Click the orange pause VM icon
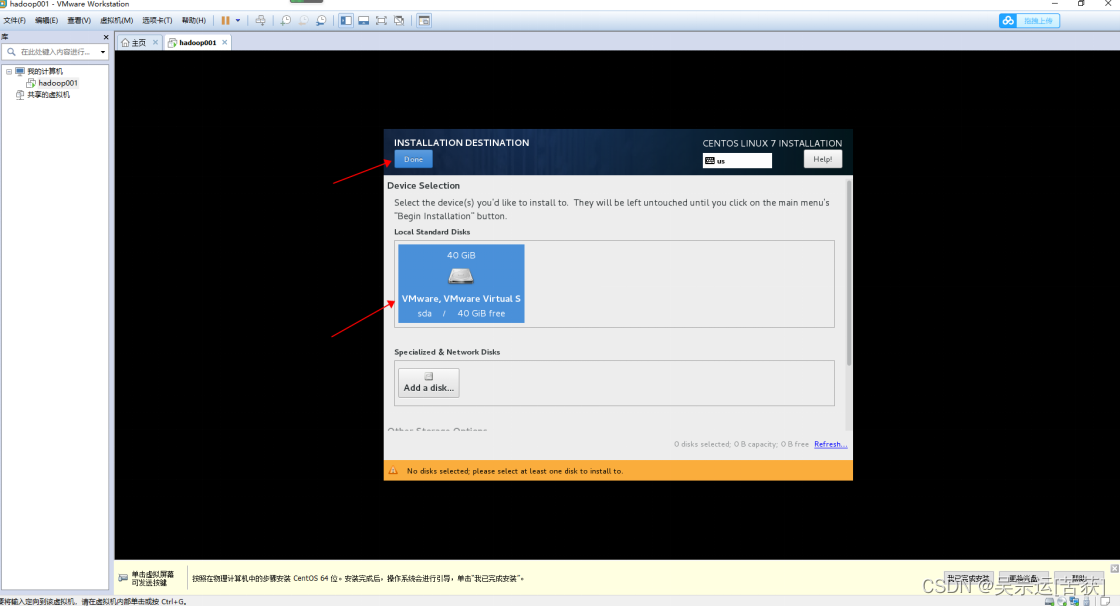1120x606 pixels. pyautogui.click(x=226, y=20)
